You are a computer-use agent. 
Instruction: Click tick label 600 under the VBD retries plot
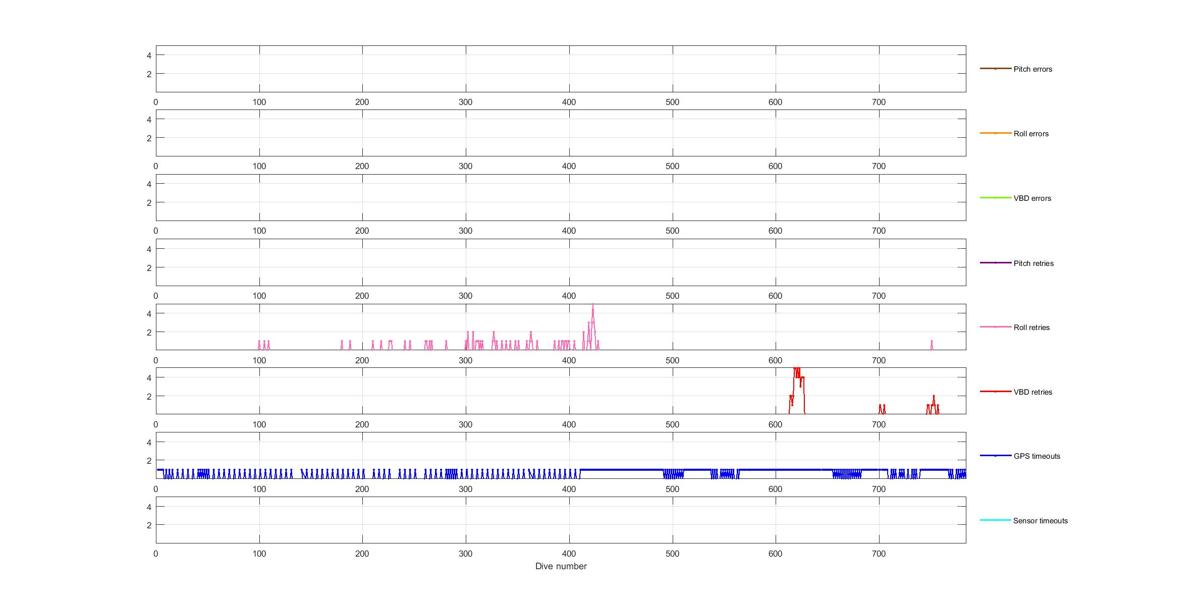pyautogui.click(x=775, y=424)
